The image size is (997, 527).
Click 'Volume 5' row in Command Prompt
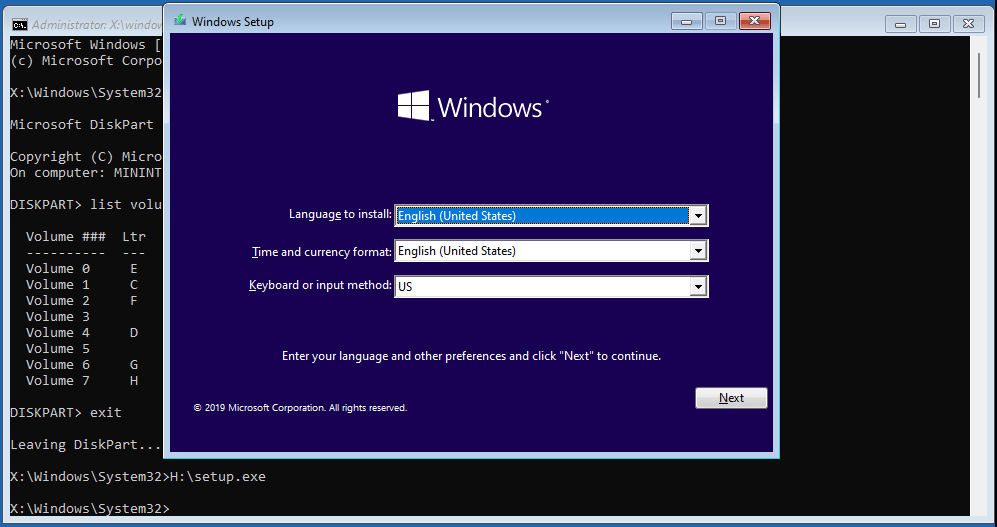point(58,348)
